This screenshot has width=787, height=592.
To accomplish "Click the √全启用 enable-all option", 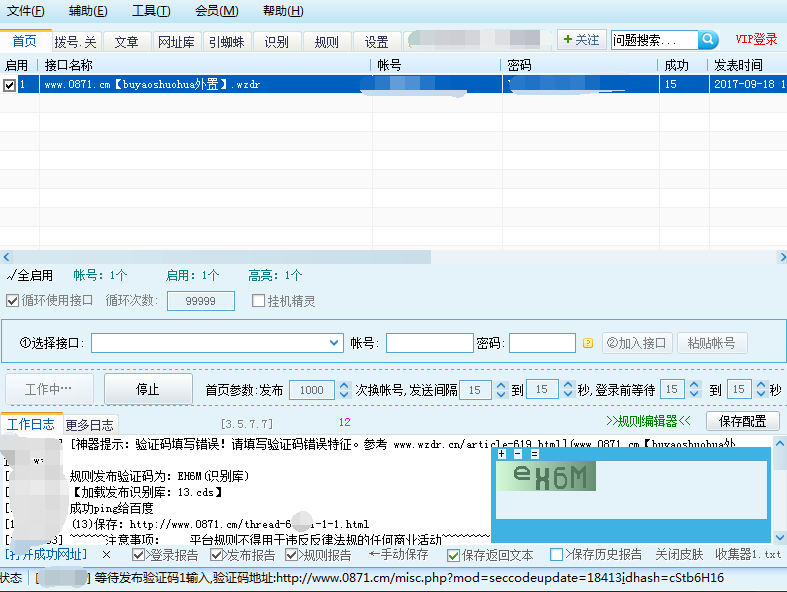I will 30,275.
